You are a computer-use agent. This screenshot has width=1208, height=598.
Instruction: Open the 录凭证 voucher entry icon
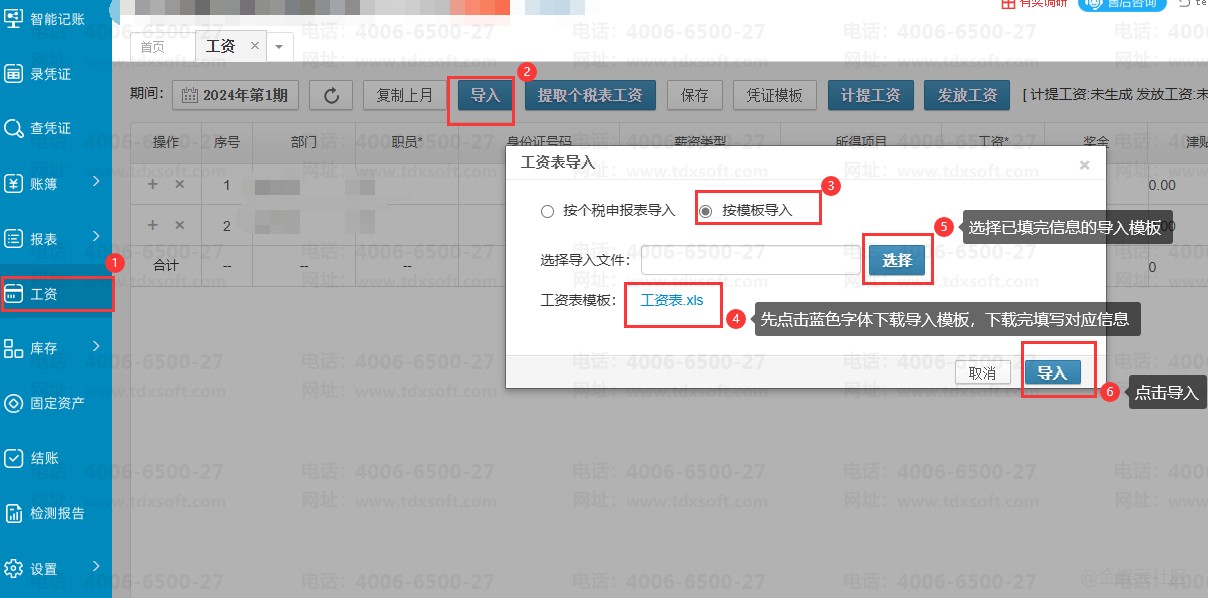click(x=14, y=74)
